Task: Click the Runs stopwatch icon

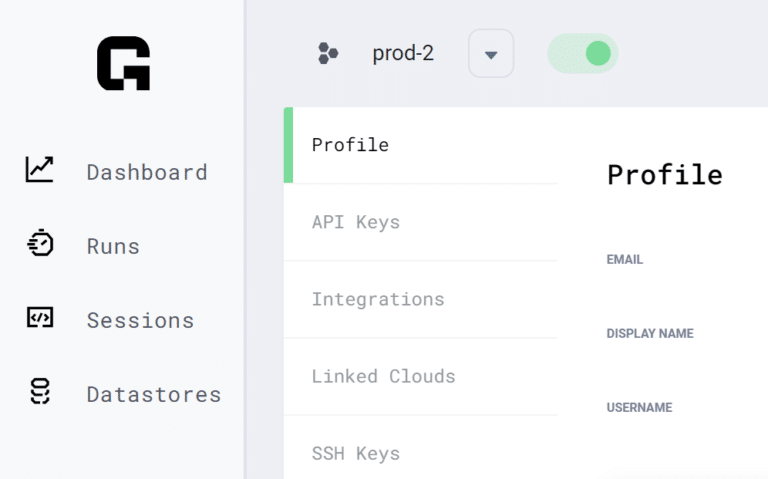Action: pos(40,245)
